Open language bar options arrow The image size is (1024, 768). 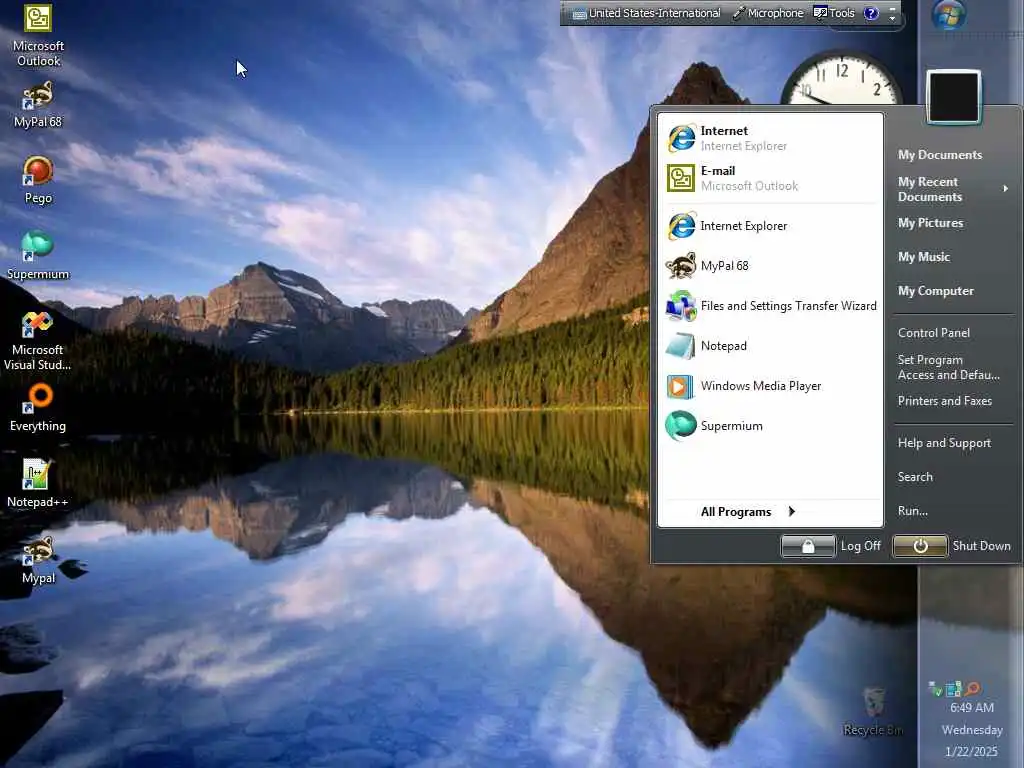click(x=892, y=18)
